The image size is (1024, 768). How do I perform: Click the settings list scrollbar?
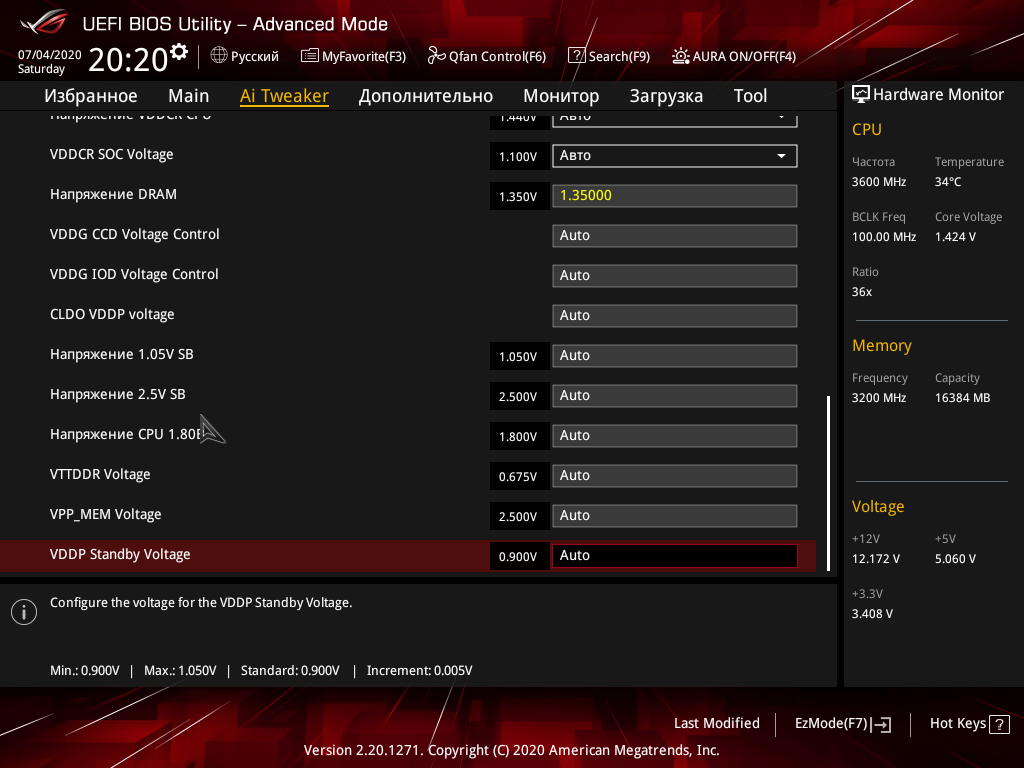point(829,483)
